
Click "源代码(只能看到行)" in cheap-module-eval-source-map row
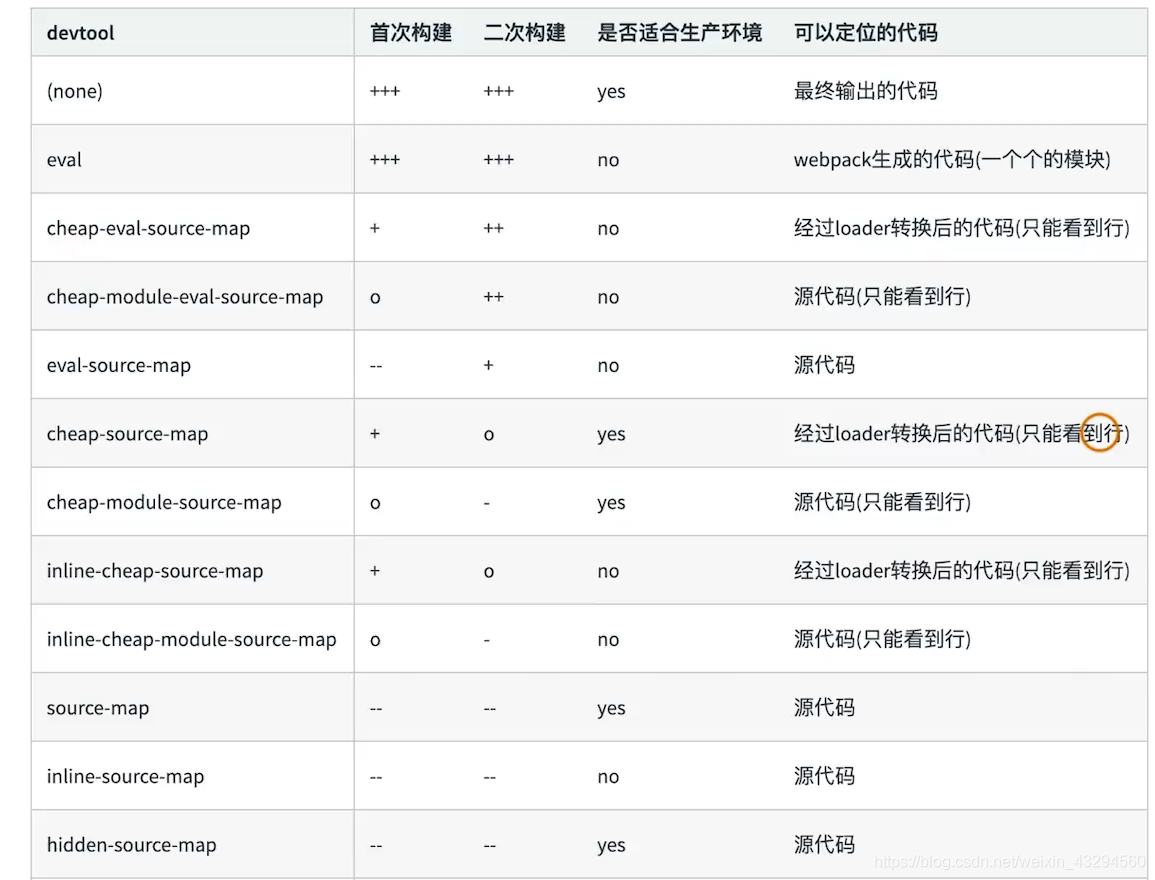pyautogui.click(x=882, y=297)
